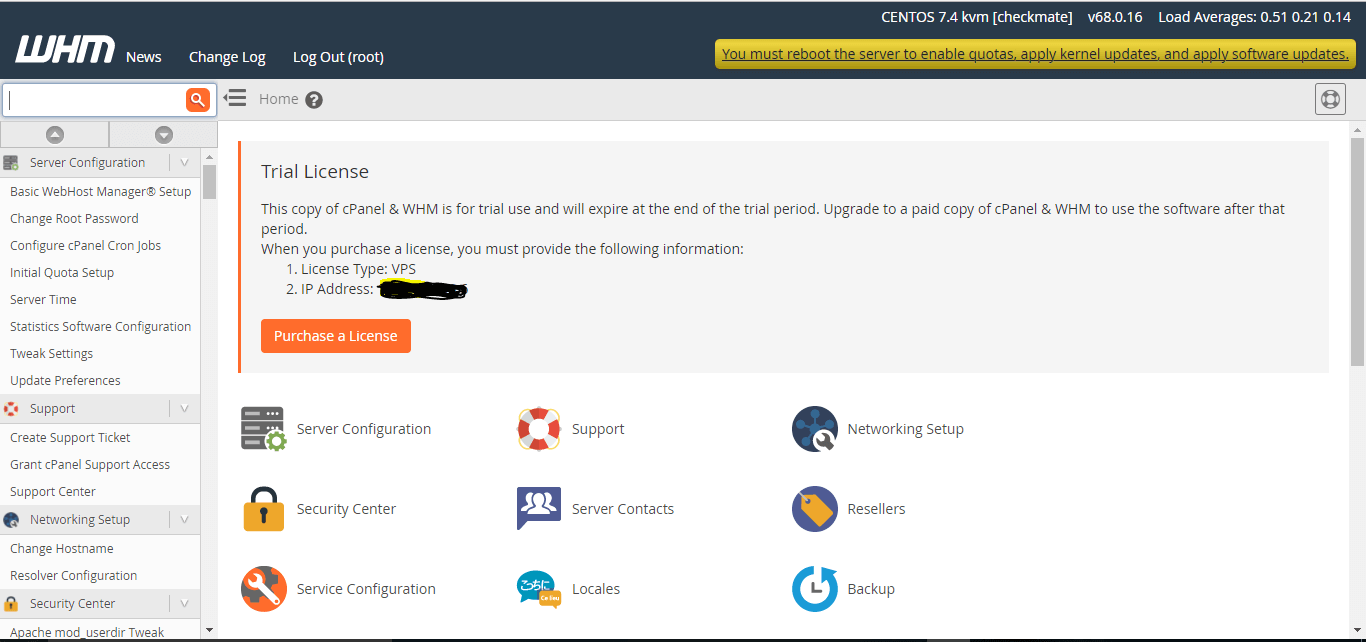Click the Server Configuration sidebar header icon
Image resolution: width=1366 pixels, height=642 pixels.
click(11, 163)
